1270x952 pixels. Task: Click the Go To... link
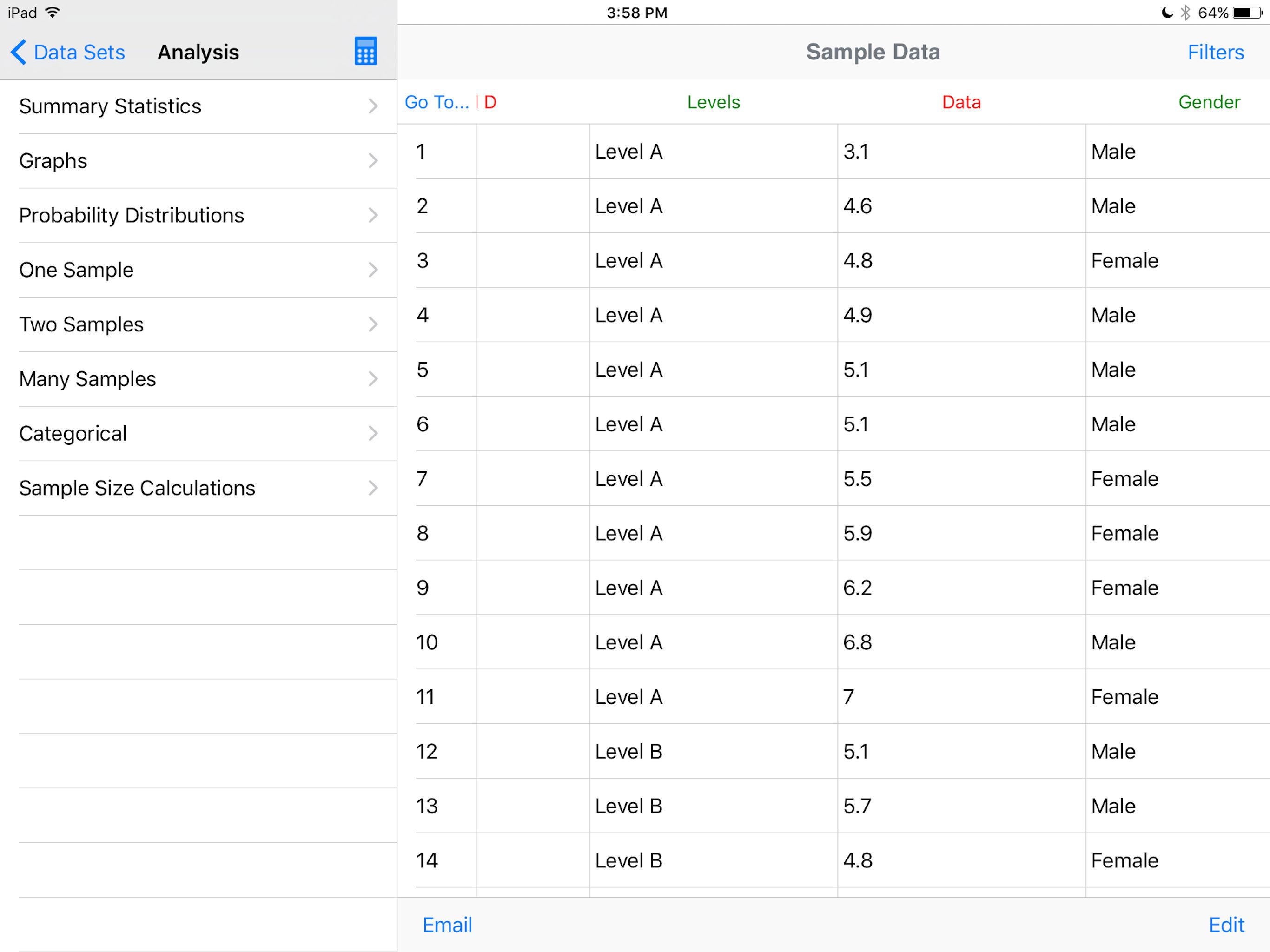pyautogui.click(x=437, y=102)
